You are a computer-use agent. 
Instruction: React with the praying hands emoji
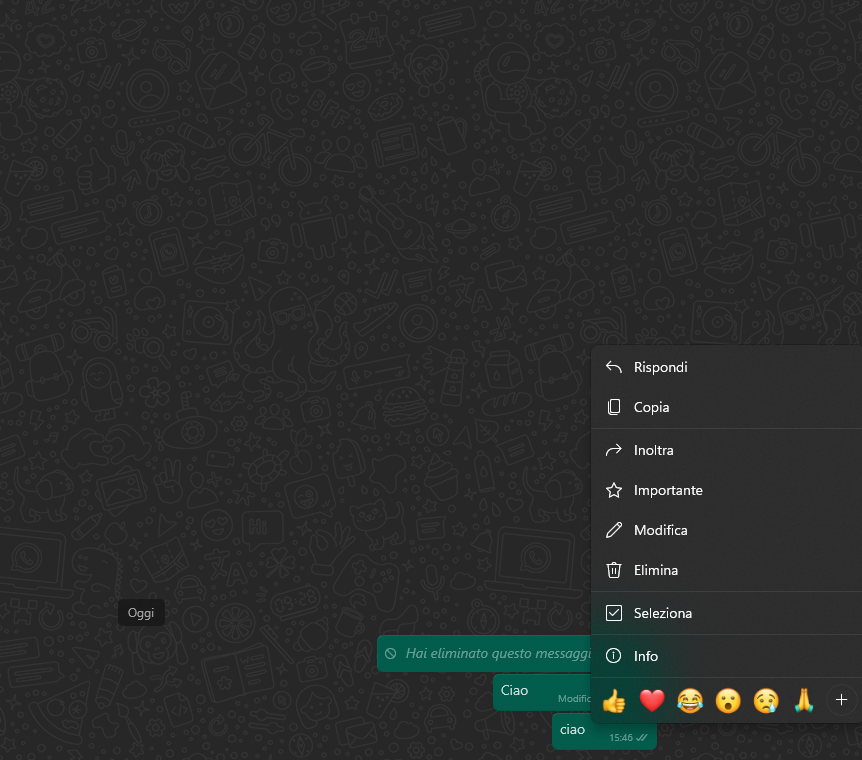pos(804,701)
